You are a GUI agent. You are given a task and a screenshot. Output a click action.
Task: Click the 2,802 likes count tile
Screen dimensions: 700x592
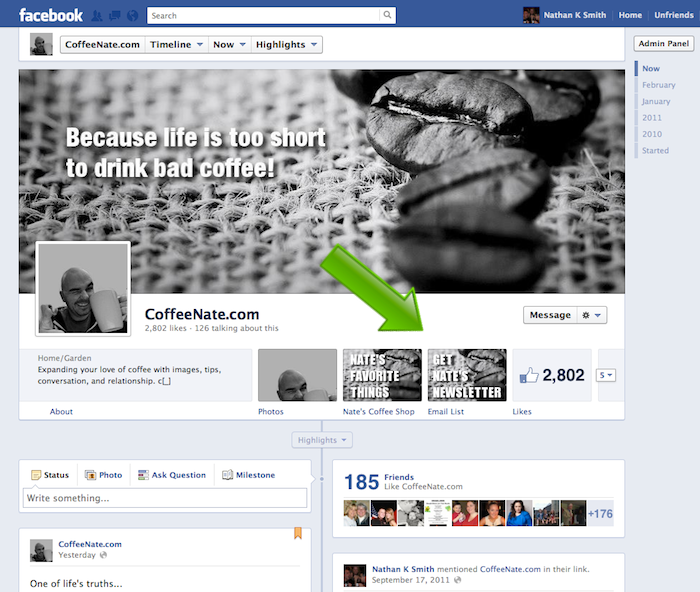pos(552,375)
